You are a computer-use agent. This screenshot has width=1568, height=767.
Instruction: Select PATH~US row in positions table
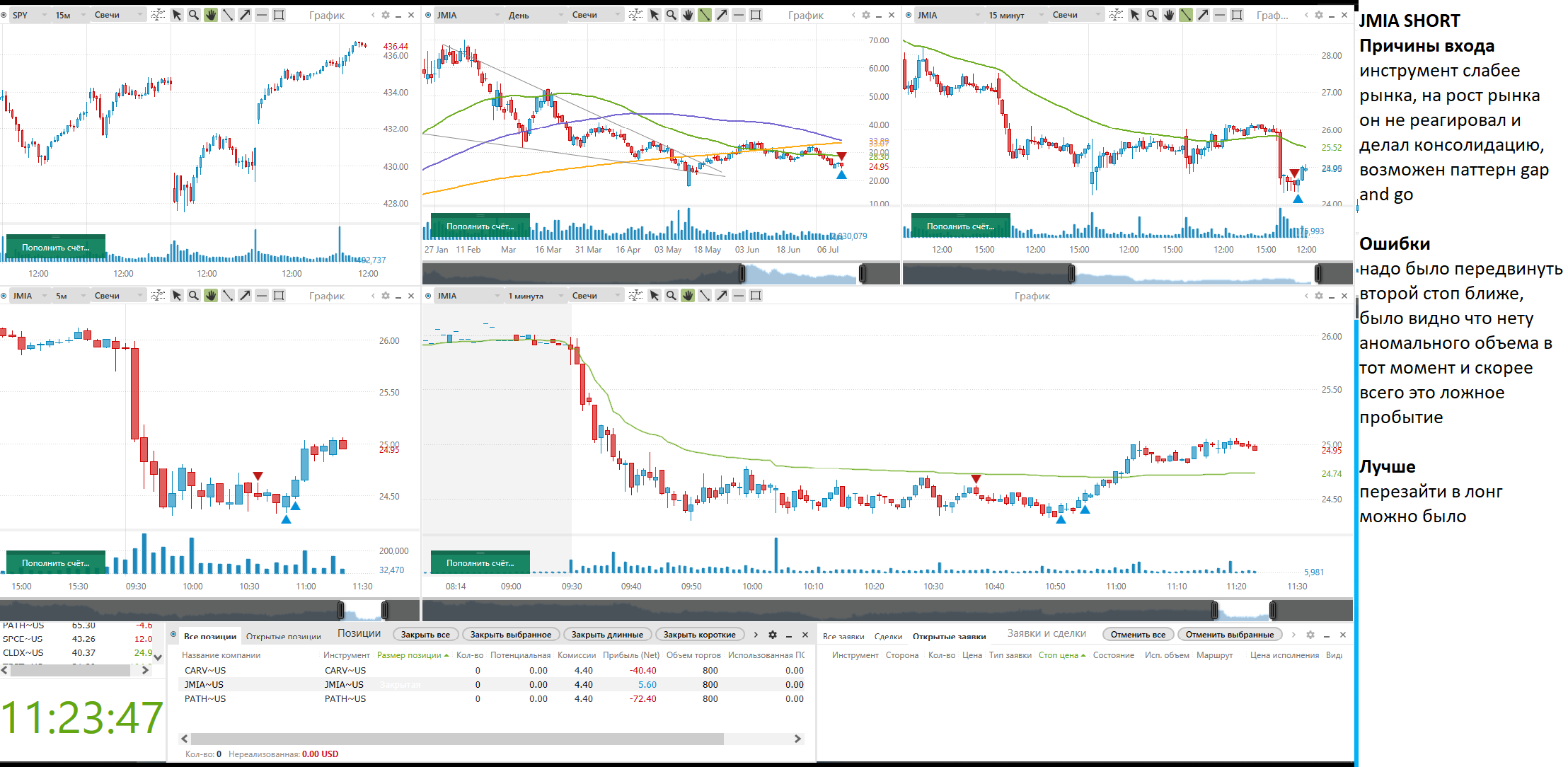pyautogui.click(x=493, y=698)
